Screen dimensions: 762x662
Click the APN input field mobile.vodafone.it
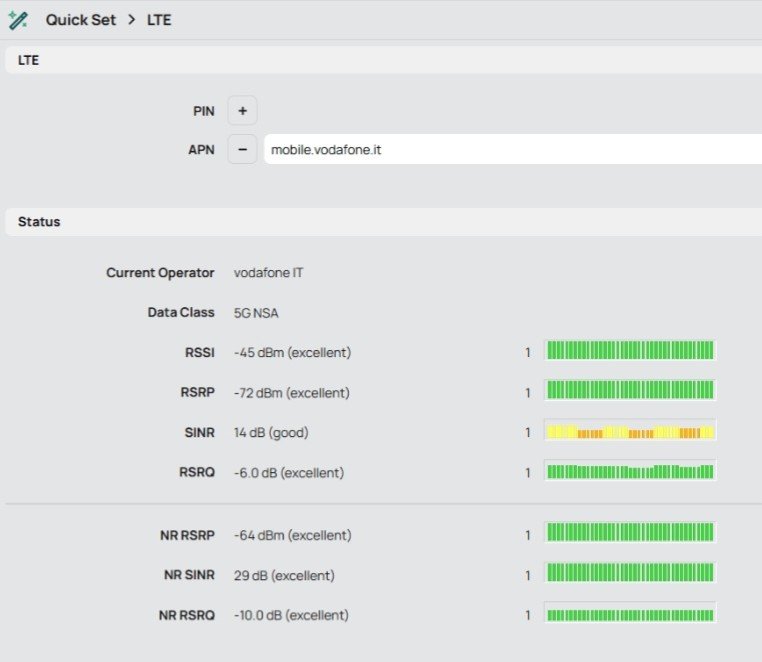(510, 150)
